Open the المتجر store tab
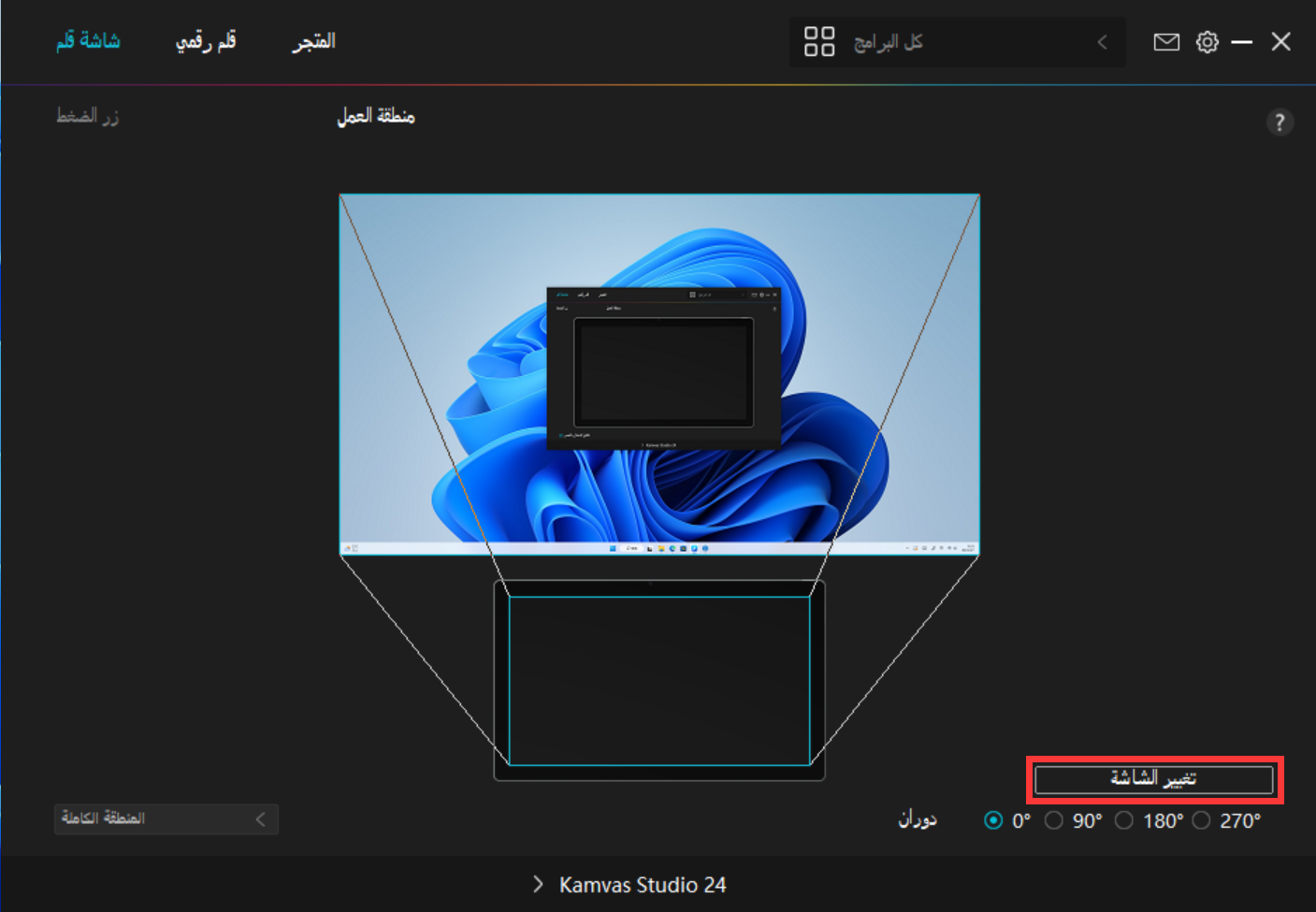Screen dimensions: 1316x912 pos(313,41)
